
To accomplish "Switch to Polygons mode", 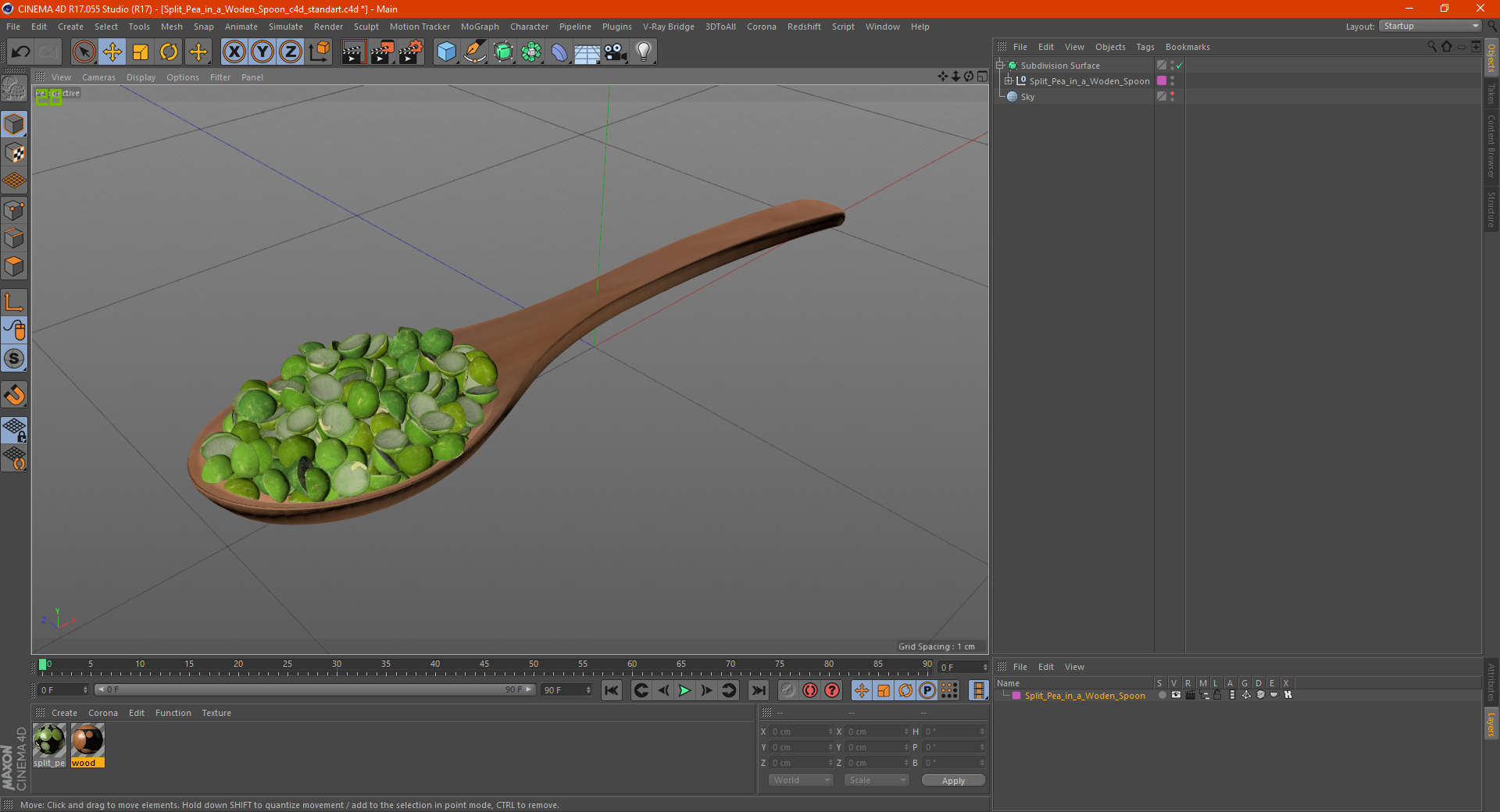I will pos(14,266).
